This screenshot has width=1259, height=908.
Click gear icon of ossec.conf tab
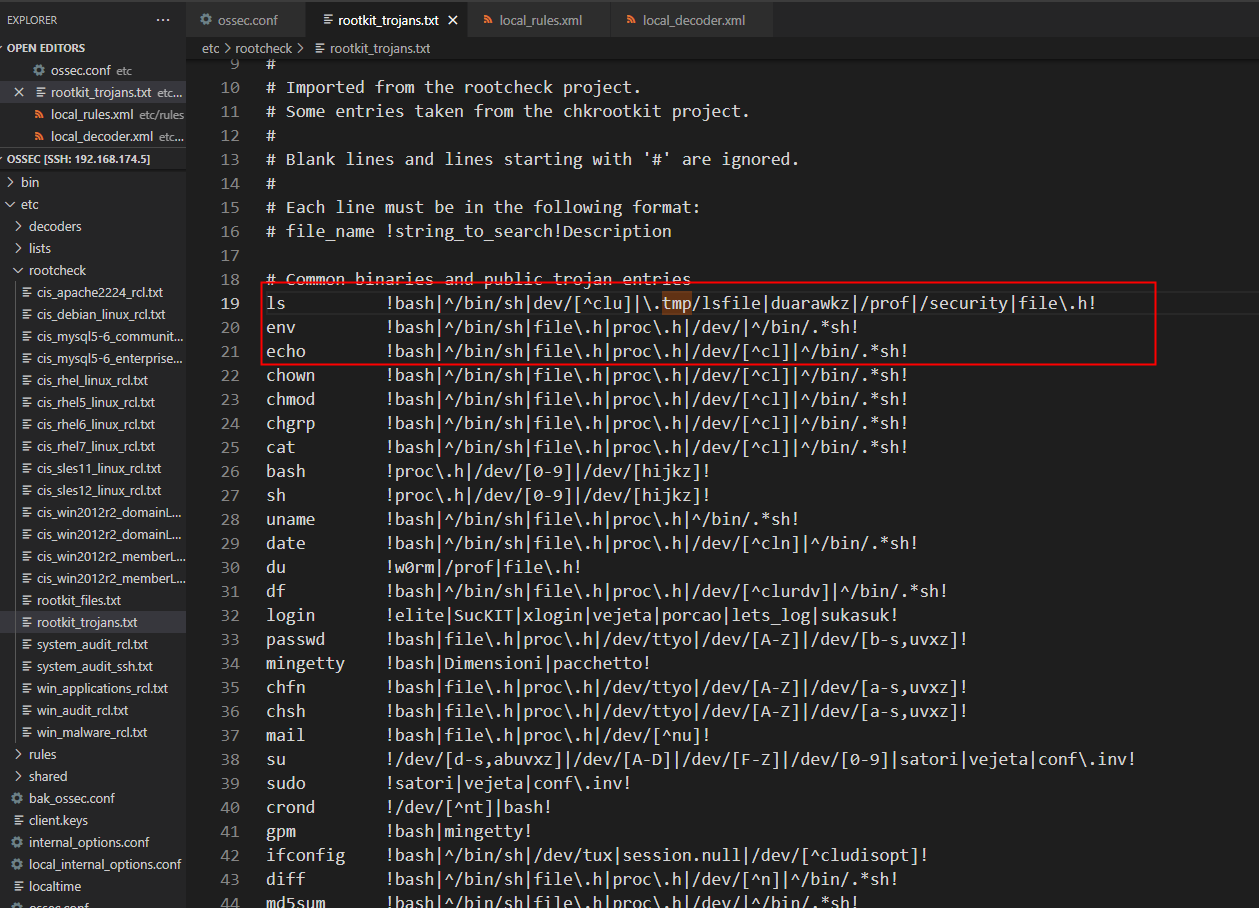click(206, 20)
